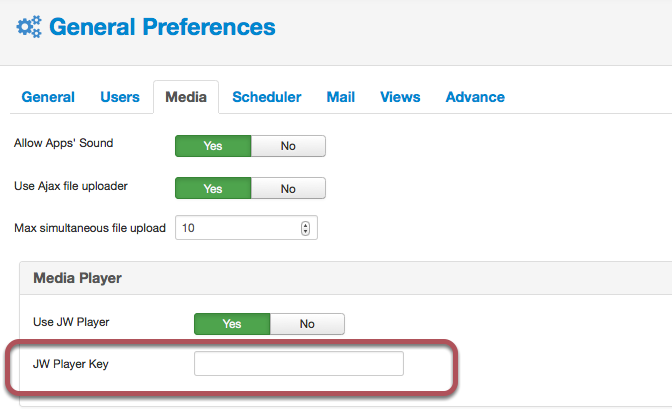This screenshot has width=672, height=411.
Task: Click the JW Player Key label
Action: click(x=71, y=364)
